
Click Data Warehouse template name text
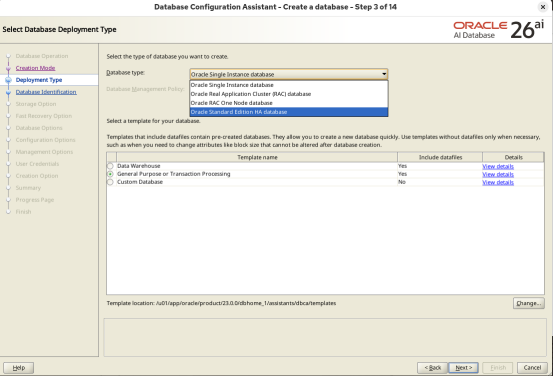138,166
